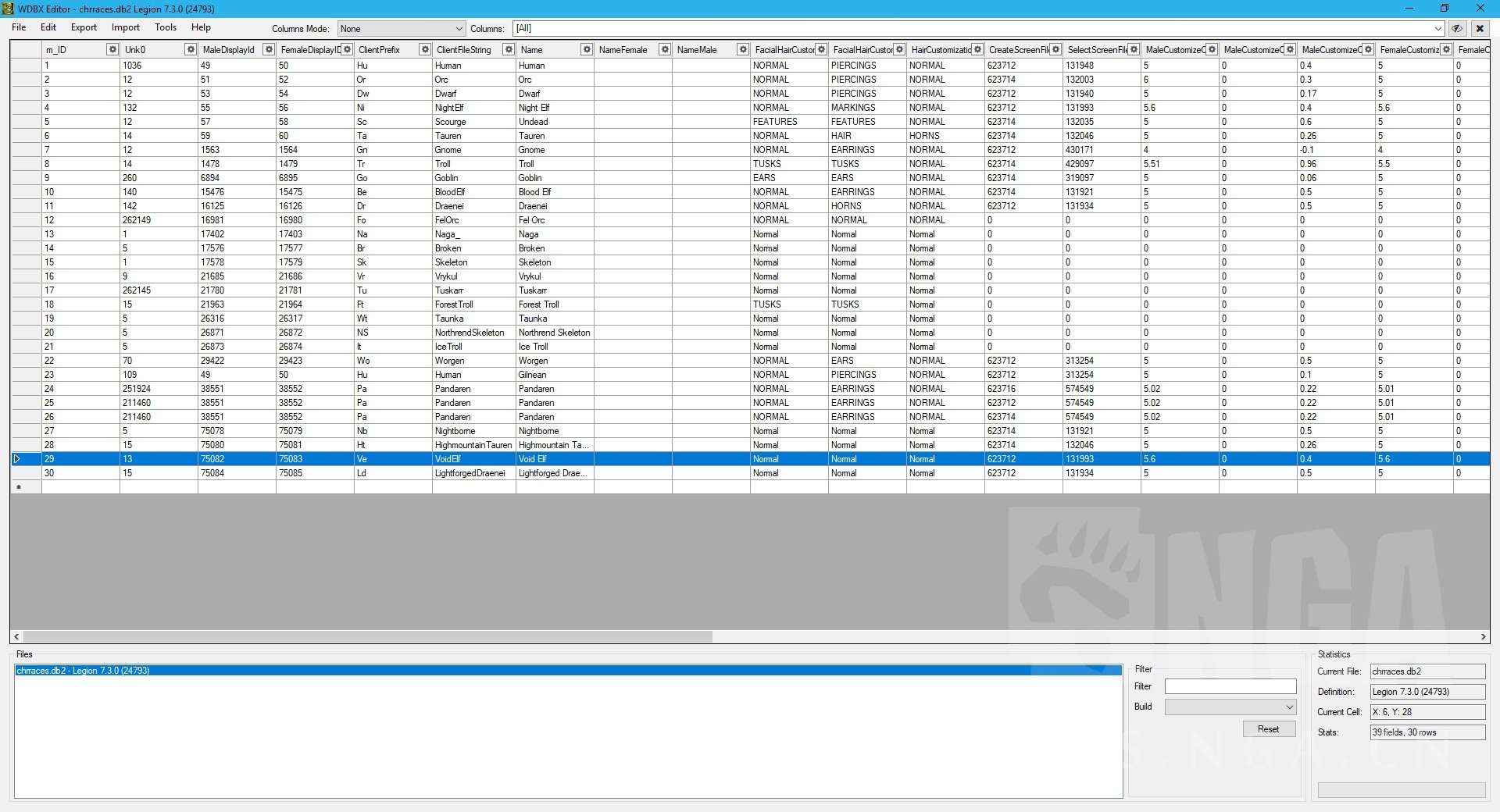Screen dimensions: 1500x812
Task: Click the gear icon on m_ID column
Action: [112, 49]
